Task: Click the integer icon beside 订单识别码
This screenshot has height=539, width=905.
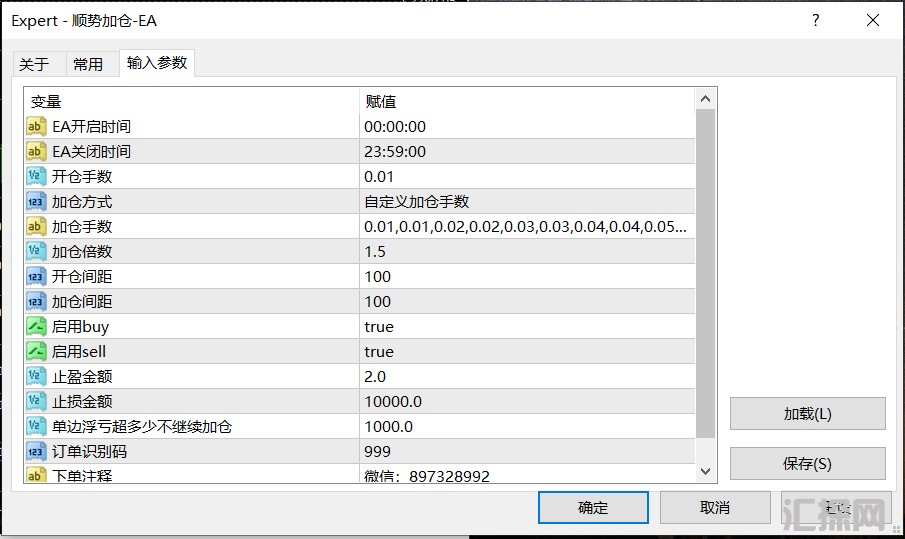Action: click(x=36, y=451)
